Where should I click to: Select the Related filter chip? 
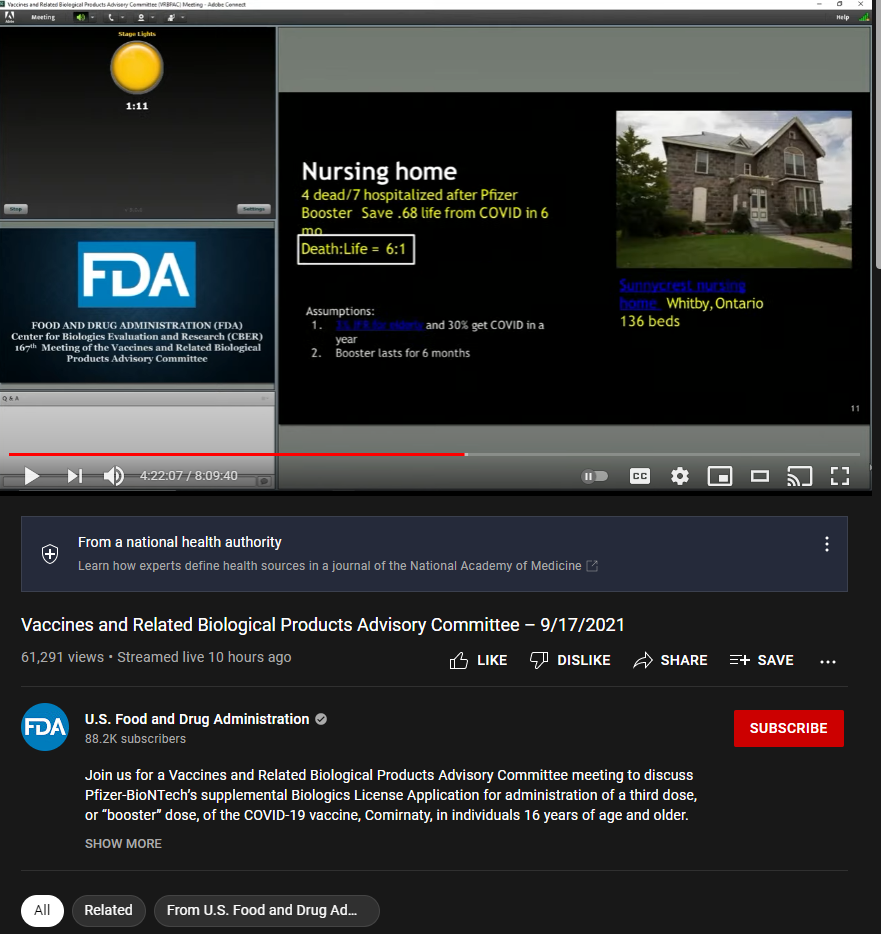click(x=108, y=910)
